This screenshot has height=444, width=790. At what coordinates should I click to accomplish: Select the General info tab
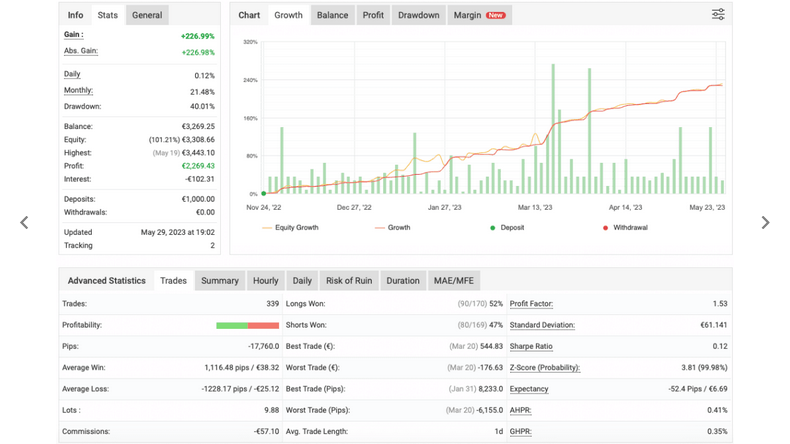coord(147,15)
